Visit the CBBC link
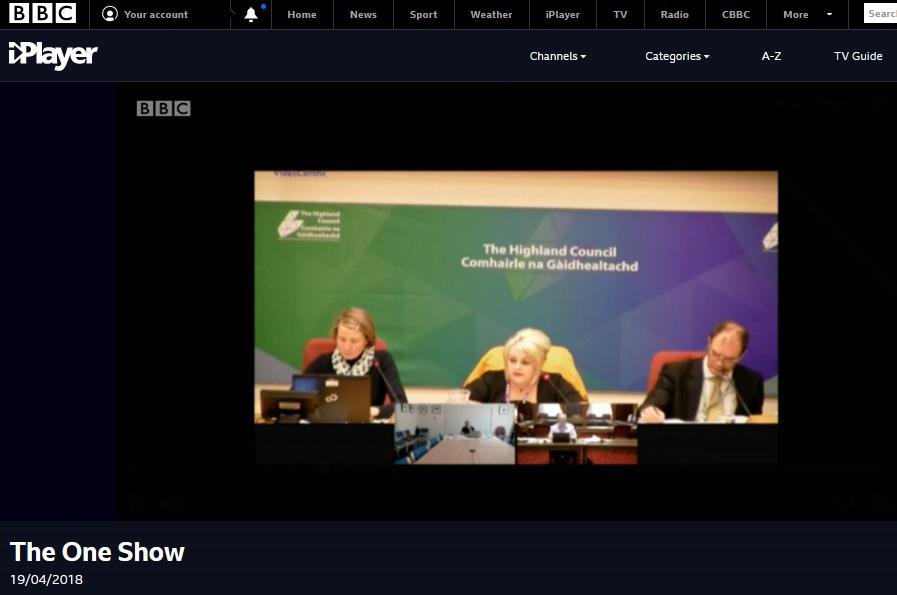This screenshot has width=897, height=595. 736,14
